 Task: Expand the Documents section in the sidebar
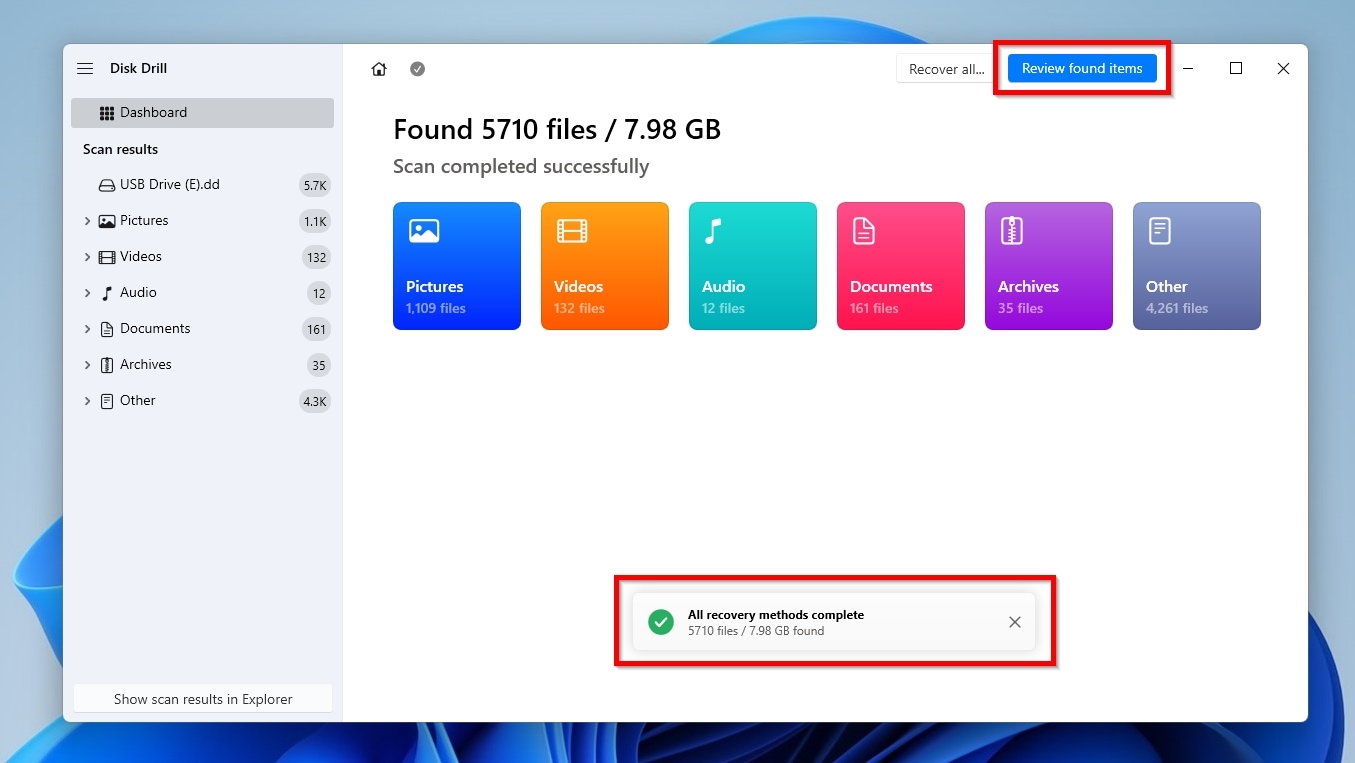[87, 328]
